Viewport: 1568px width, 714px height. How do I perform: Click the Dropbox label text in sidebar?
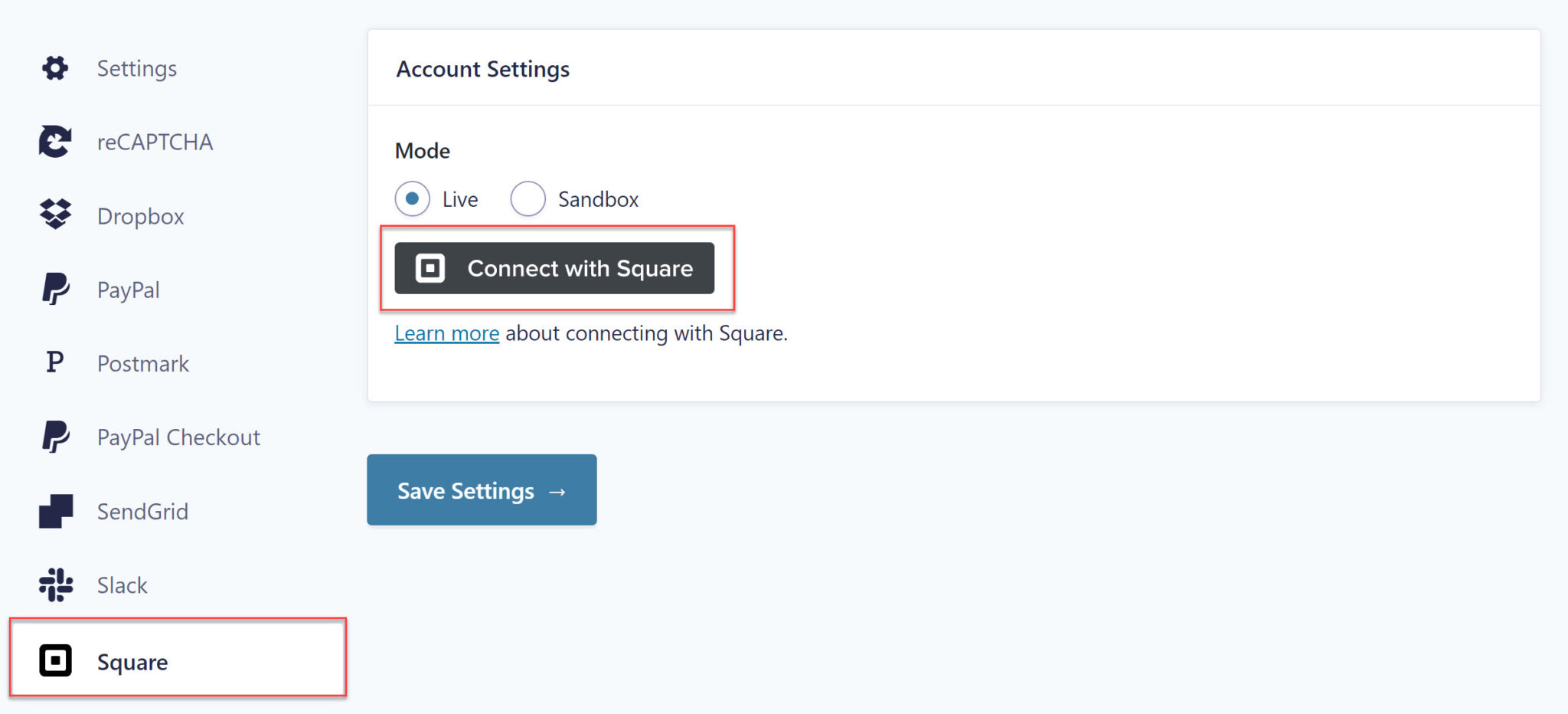(x=140, y=215)
